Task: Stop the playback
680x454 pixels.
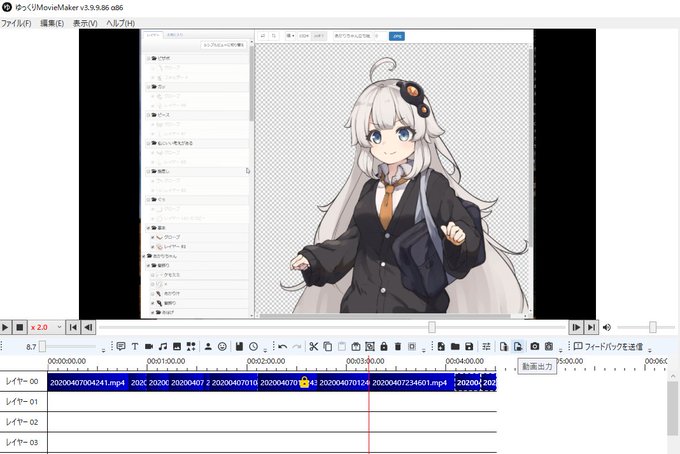Action: tap(20, 327)
